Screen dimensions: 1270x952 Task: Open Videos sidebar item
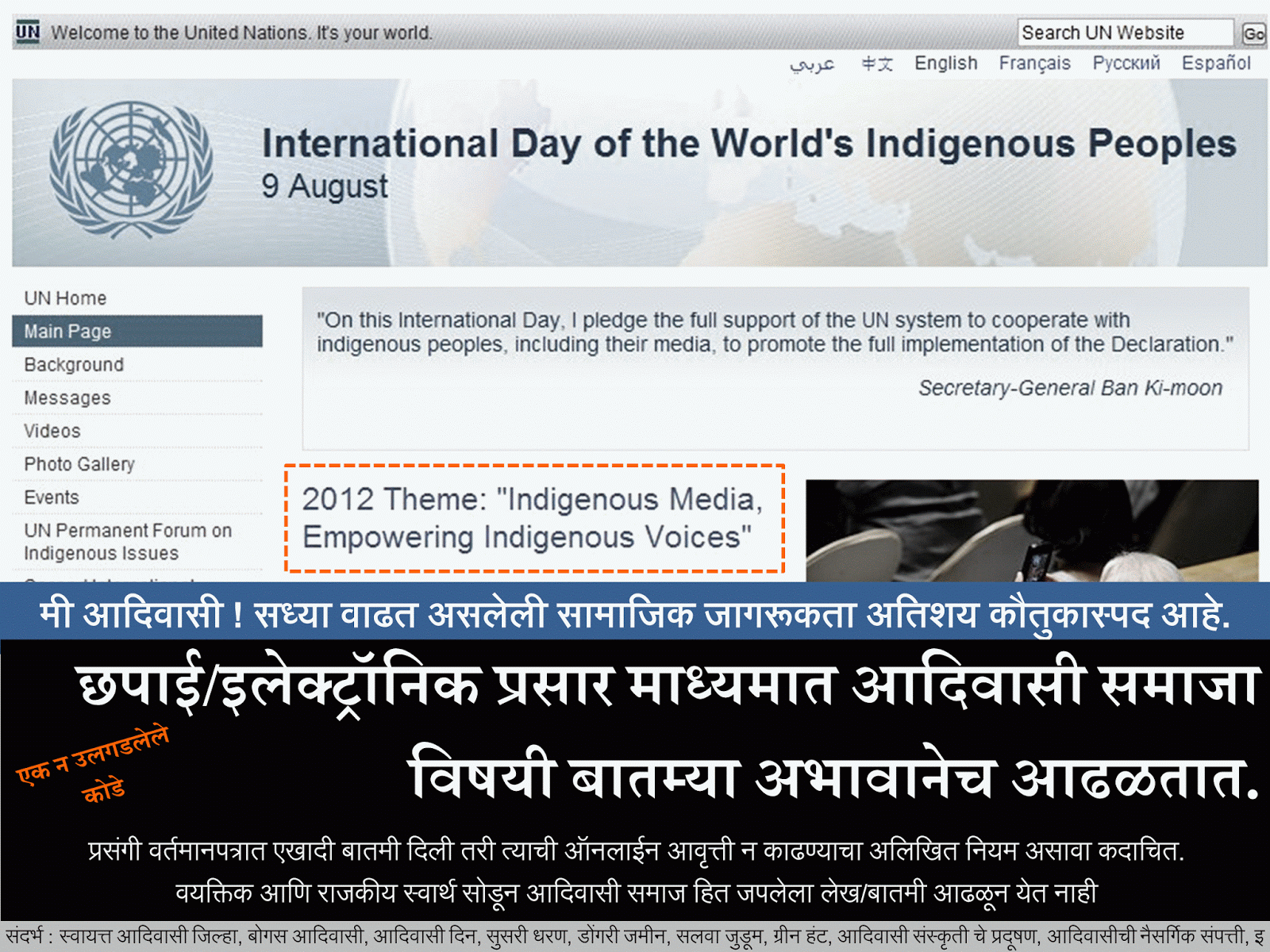[x=52, y=432]
